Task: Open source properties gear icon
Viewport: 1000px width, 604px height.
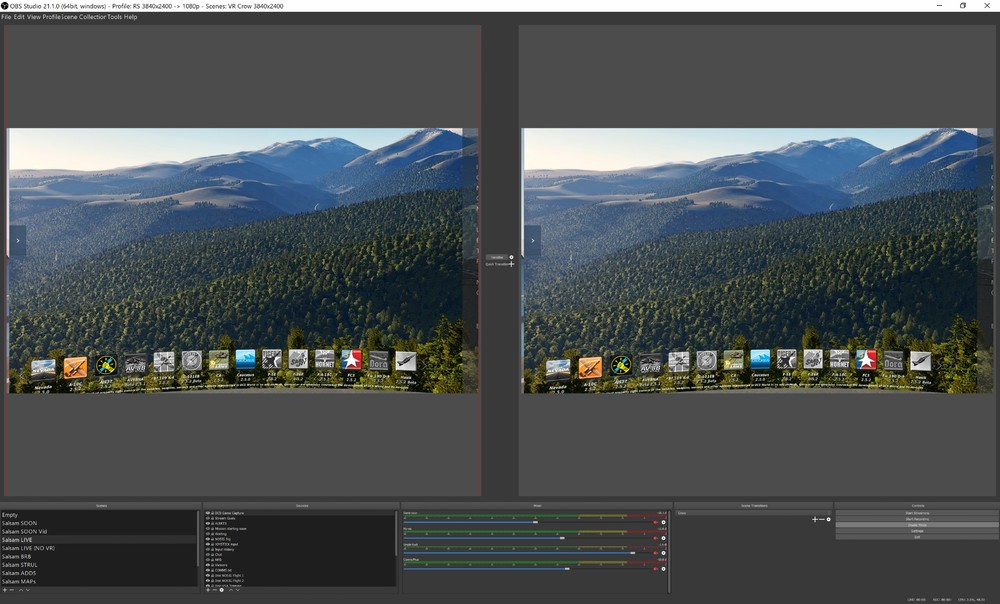Action: click(x=221, y=590)
